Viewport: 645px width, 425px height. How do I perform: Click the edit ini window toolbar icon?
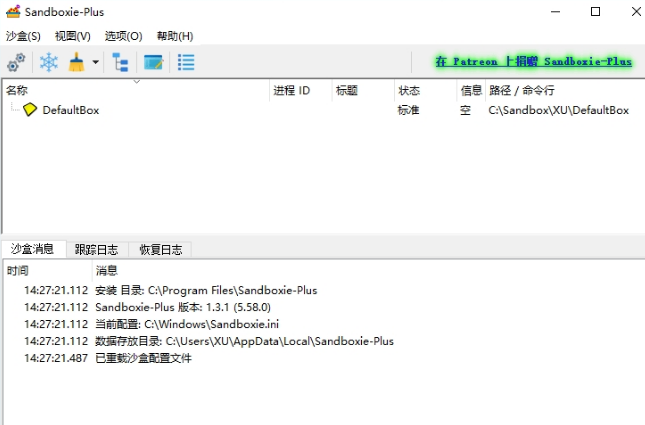(153, 63)
